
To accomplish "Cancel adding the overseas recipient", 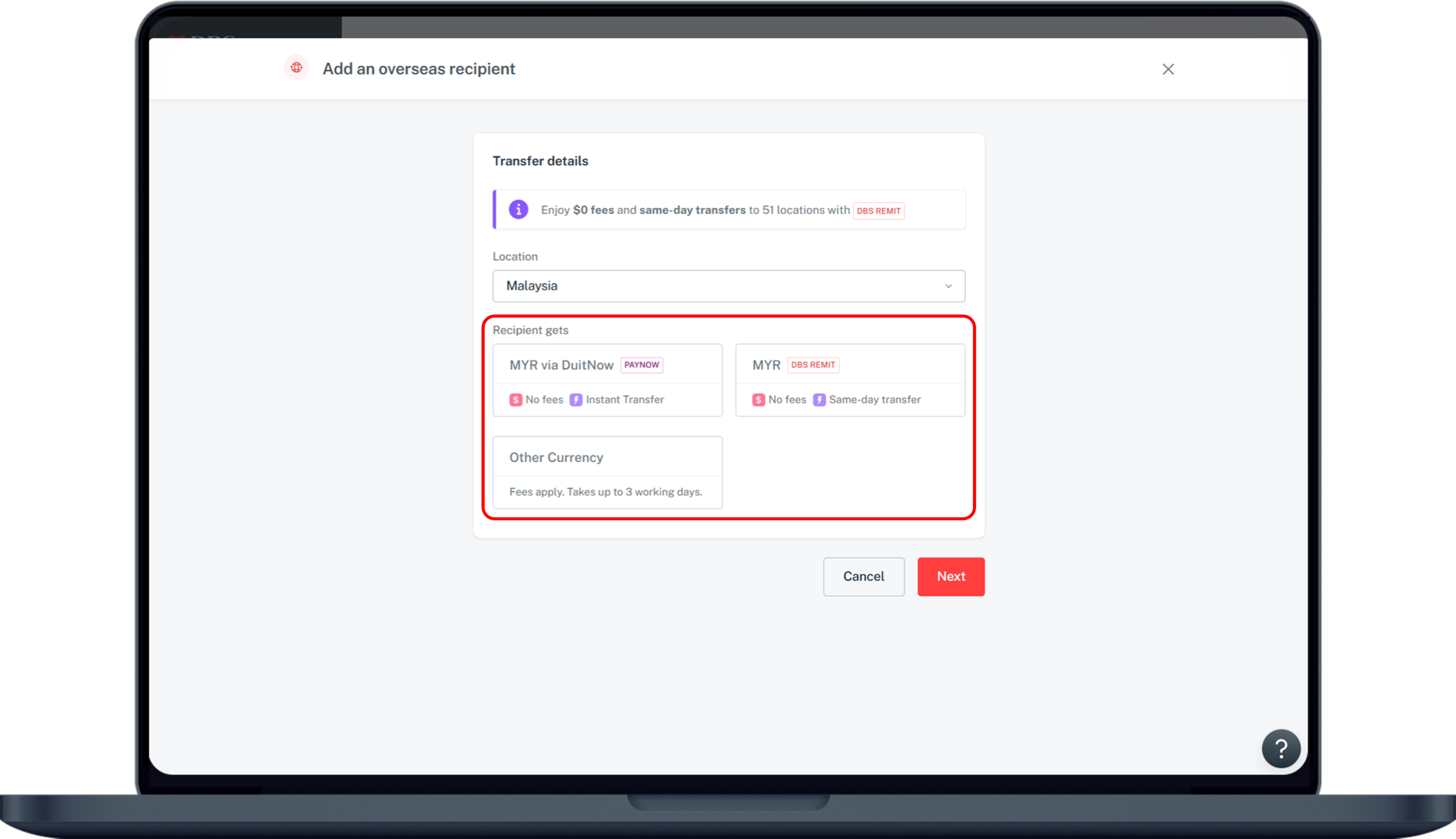I will tap(863, 576).
